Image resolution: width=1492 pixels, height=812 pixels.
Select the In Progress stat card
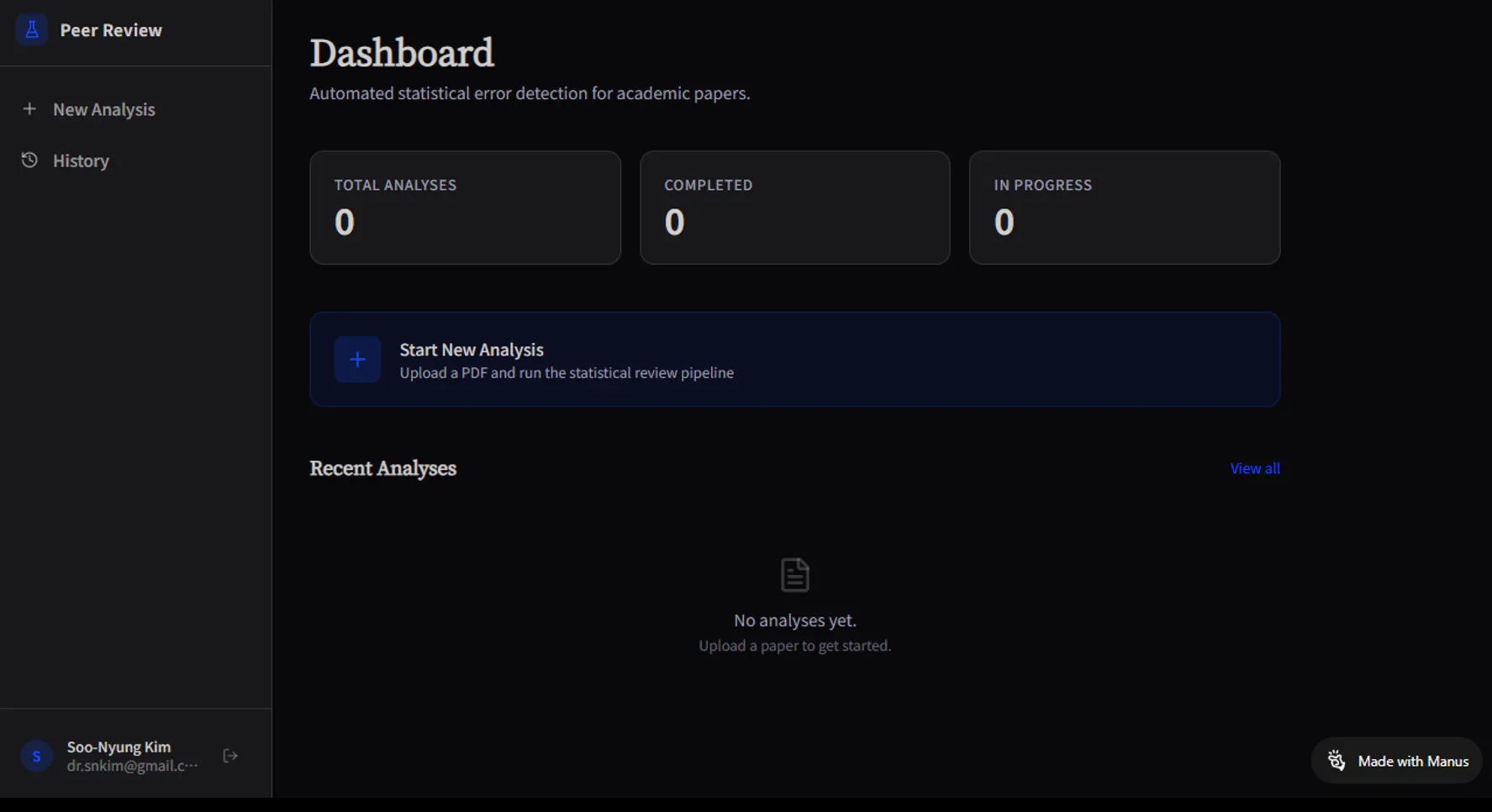point(1125,208)
